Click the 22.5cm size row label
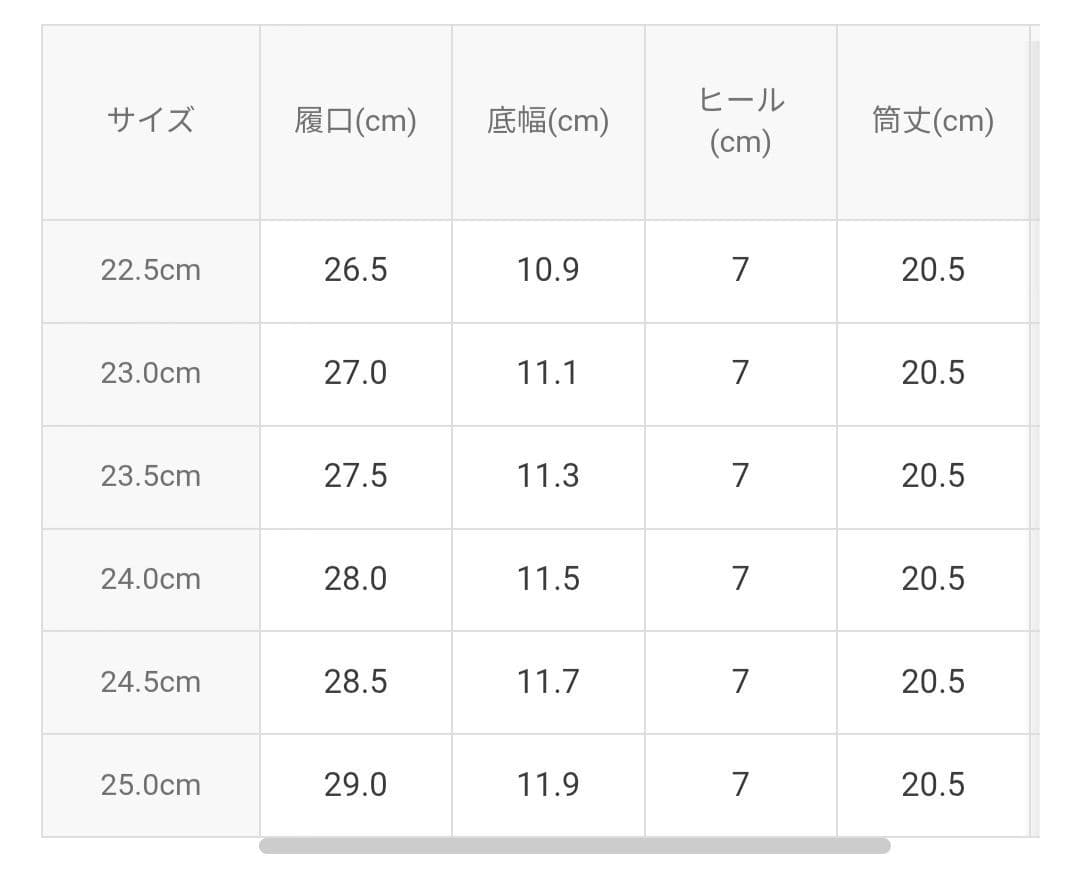Image resolution: width=1080 pixels, height=873 pixels. click(151, 271)
